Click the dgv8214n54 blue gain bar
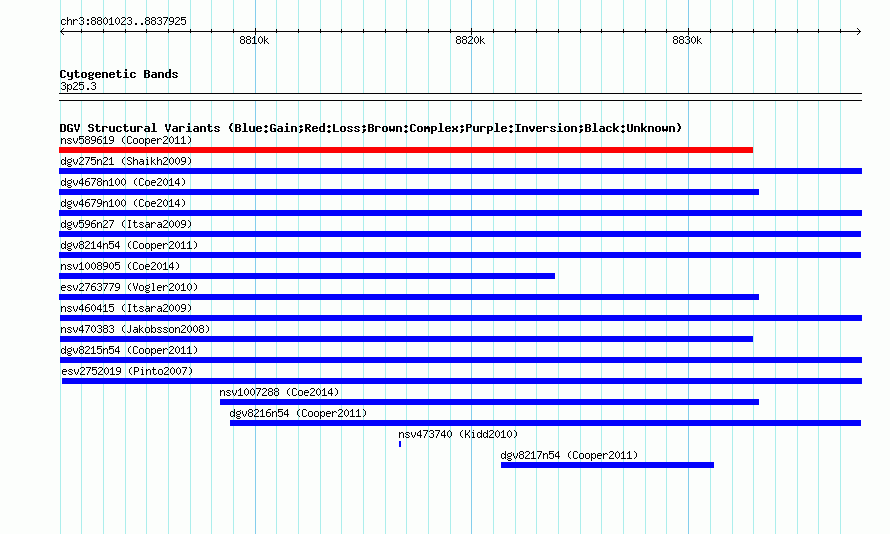The height and width of the screenshot is (534, 890). pos(460,255)
